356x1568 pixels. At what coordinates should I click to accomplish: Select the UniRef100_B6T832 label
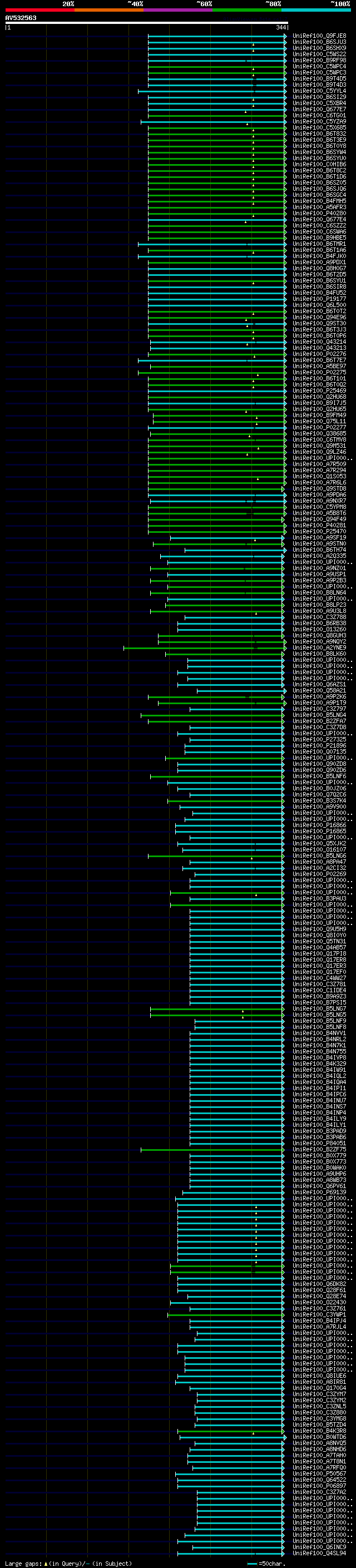click(319, 134)
